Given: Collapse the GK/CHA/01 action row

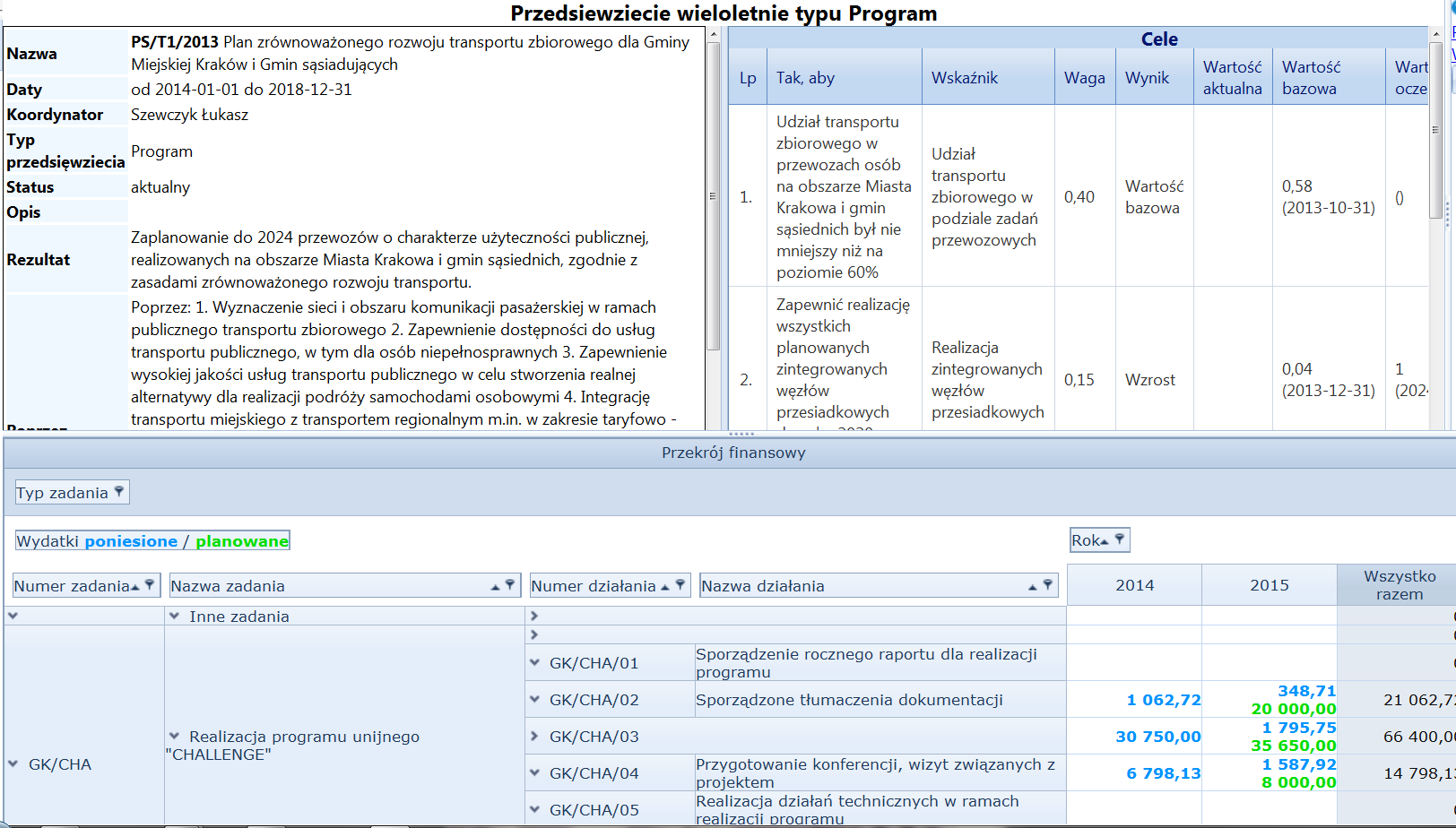Looking at the screenshot, I should point(534,663).
